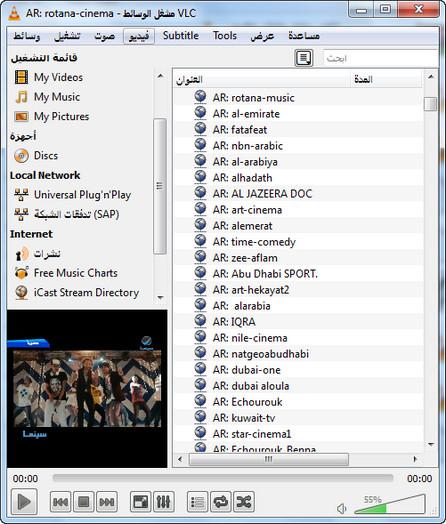The image size is (446, 524).
Task: Click sidebar scroll down arrow
Action: [x=160, y=297]
